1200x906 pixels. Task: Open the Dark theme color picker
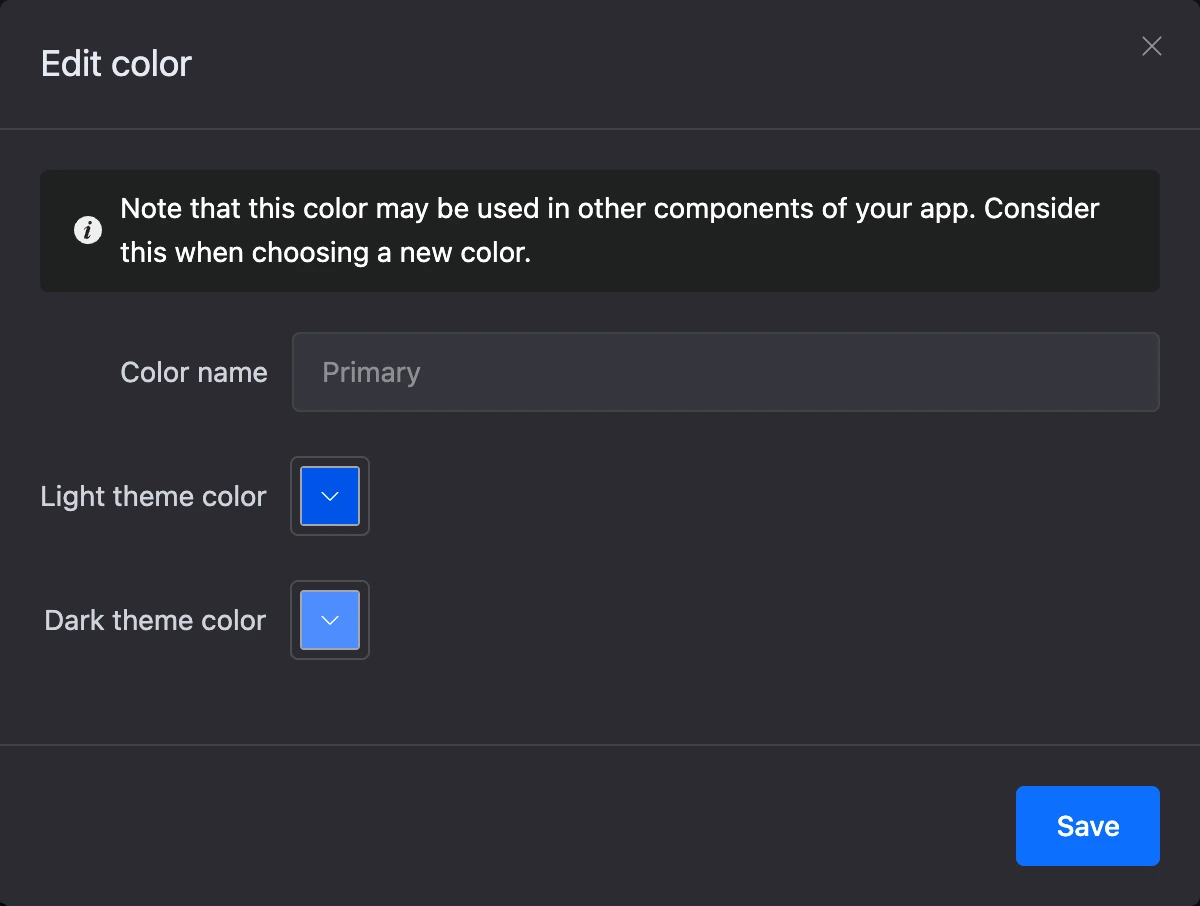click(x=330, y=620)
